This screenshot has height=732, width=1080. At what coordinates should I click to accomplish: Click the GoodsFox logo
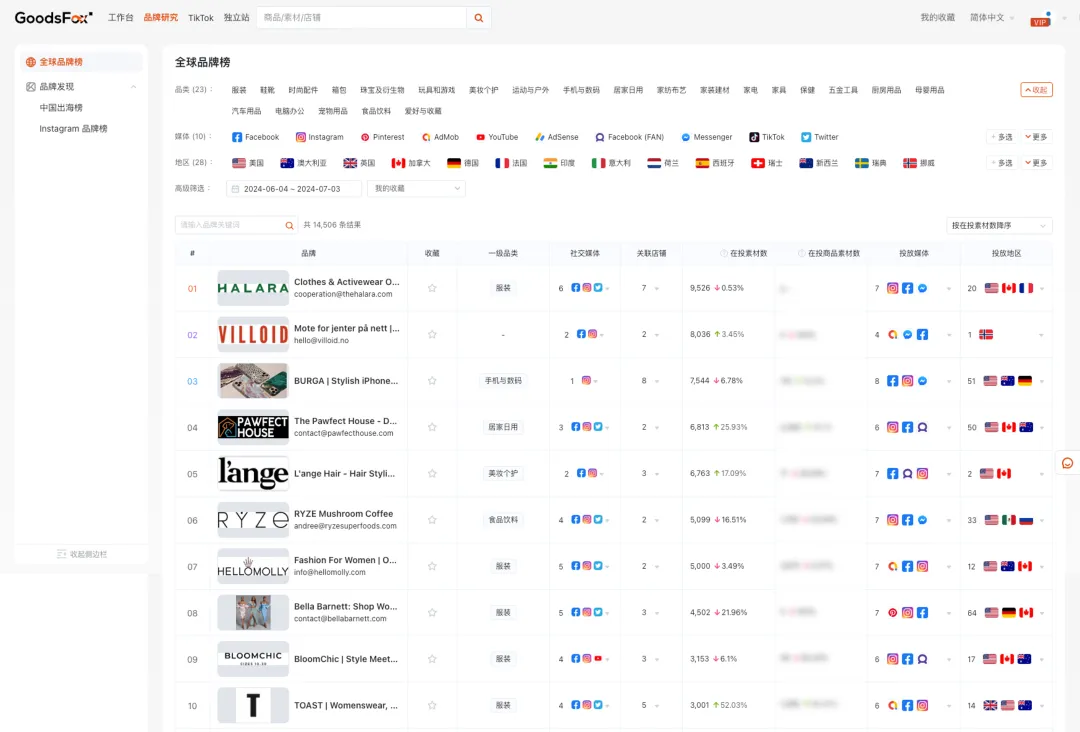(x=54, y=18)
